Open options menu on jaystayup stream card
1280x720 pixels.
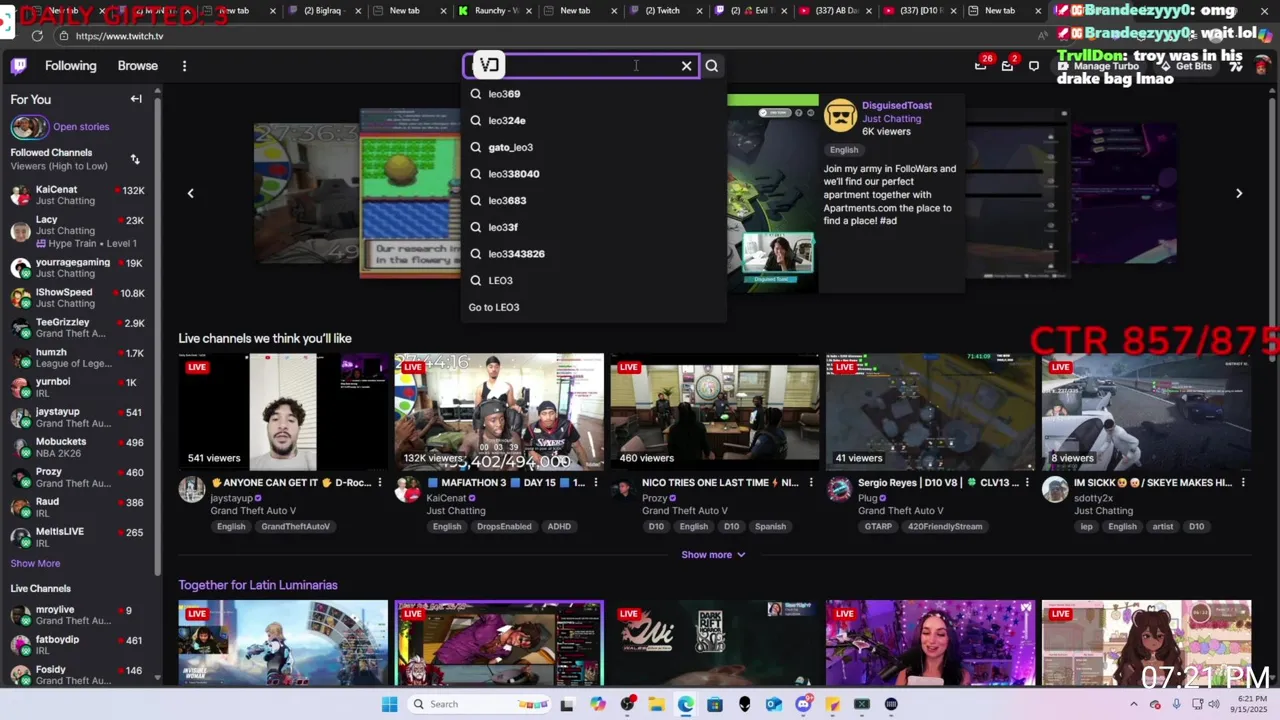[x=380, y=483]
